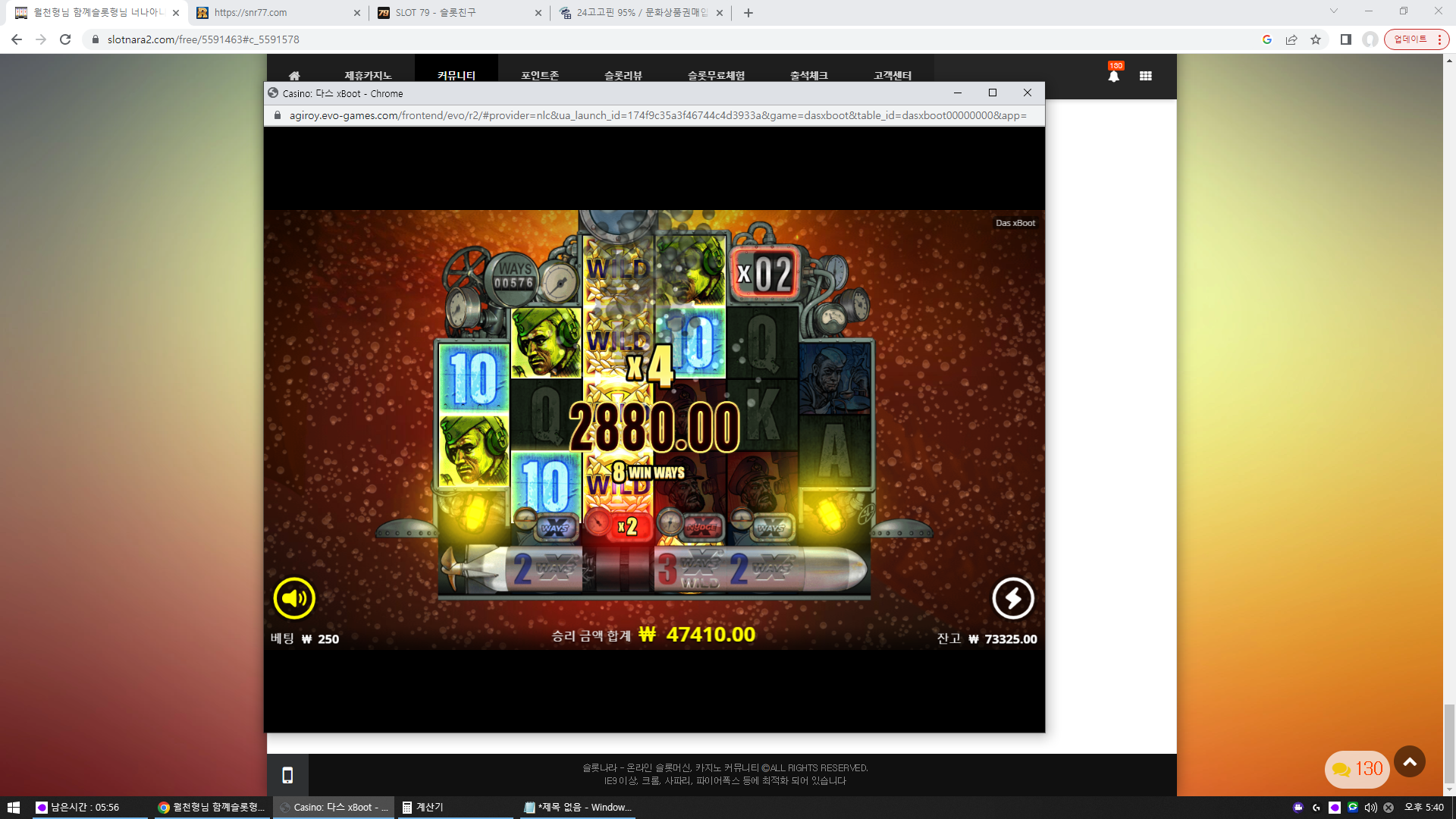View site info lock in popup address bar
Screen dimensions: 1456x819
(x=278, y=115)
